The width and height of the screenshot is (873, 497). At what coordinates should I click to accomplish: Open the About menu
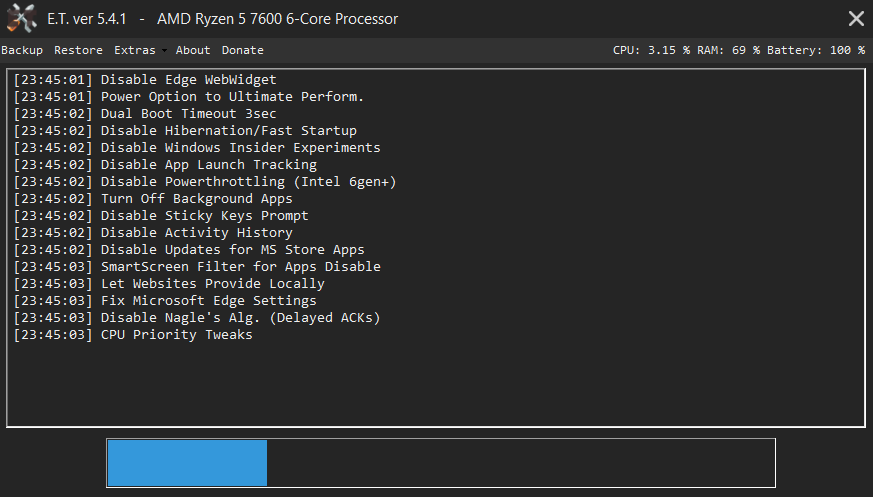pyautogui.click(x=193, y=50)
